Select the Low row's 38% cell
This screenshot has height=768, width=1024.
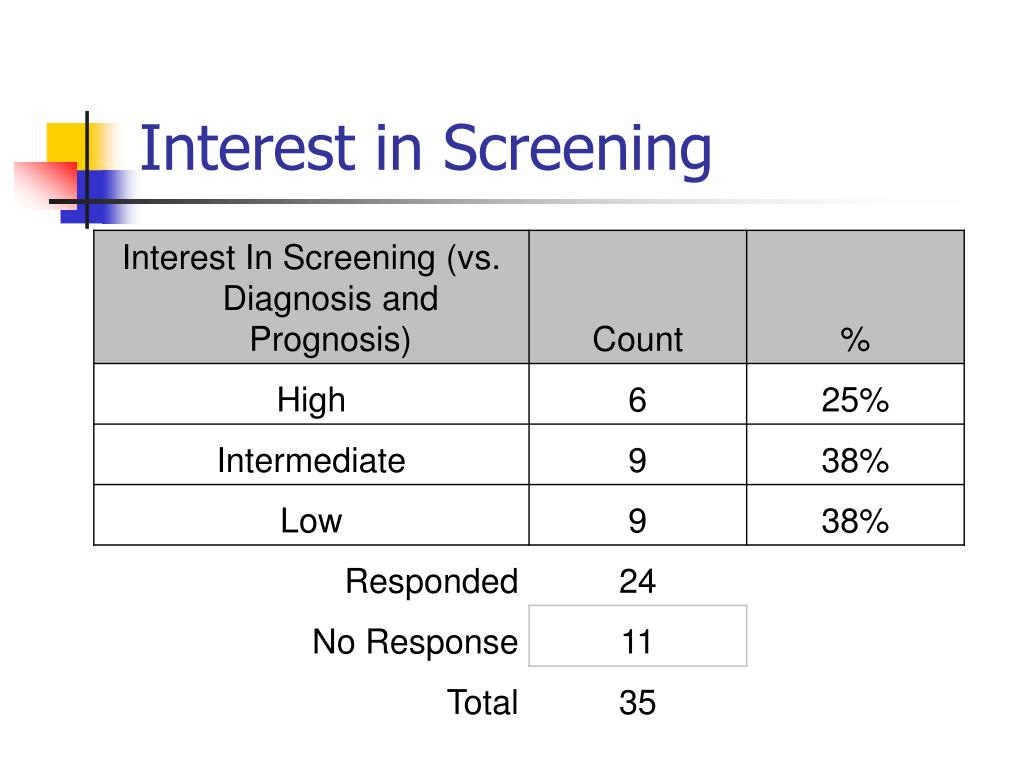[x=856, y=515]
